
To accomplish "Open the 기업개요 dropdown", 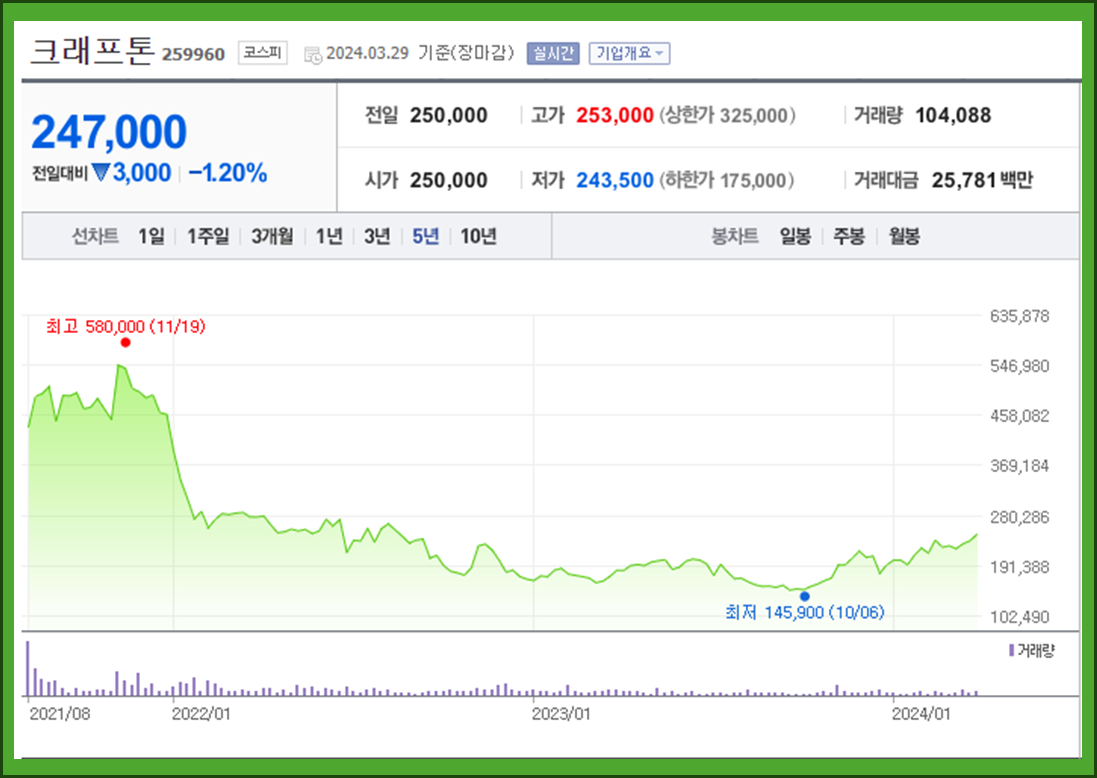I will pos(629,53).
